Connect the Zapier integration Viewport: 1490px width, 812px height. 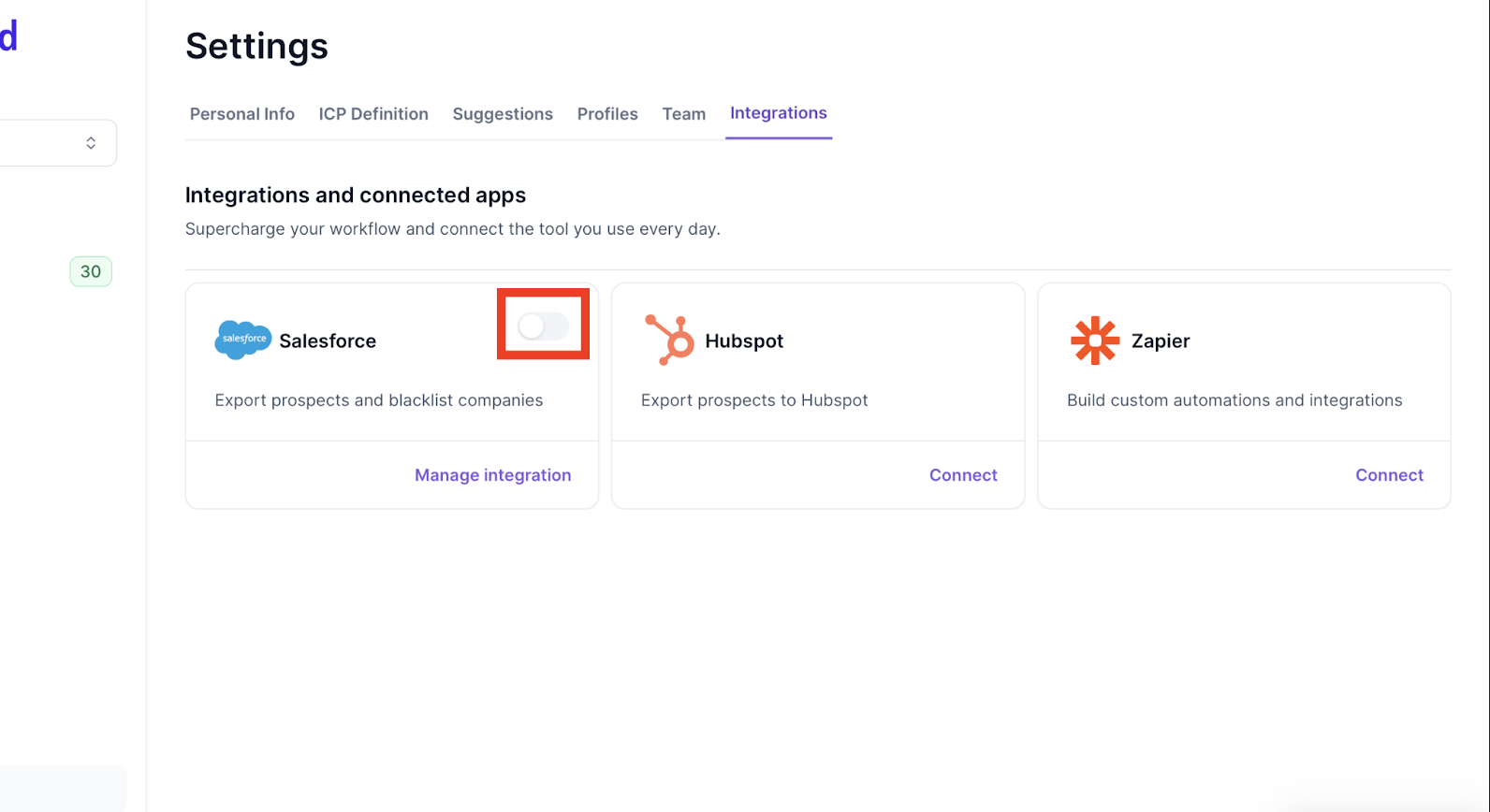1389,475
